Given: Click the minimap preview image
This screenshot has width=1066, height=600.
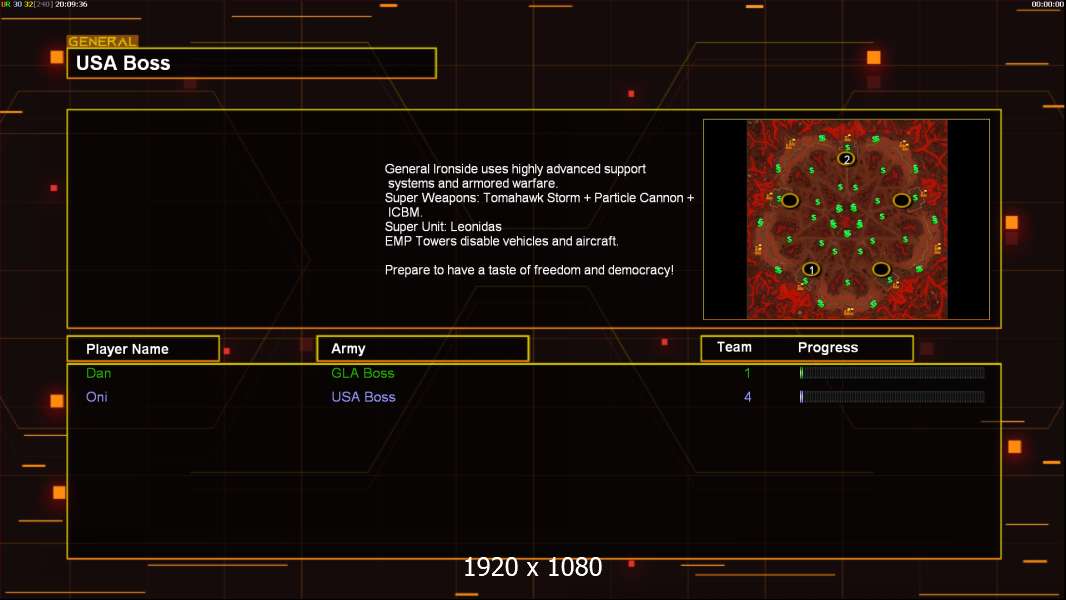Looking at the screenshot, I should [x=846, y=219].
